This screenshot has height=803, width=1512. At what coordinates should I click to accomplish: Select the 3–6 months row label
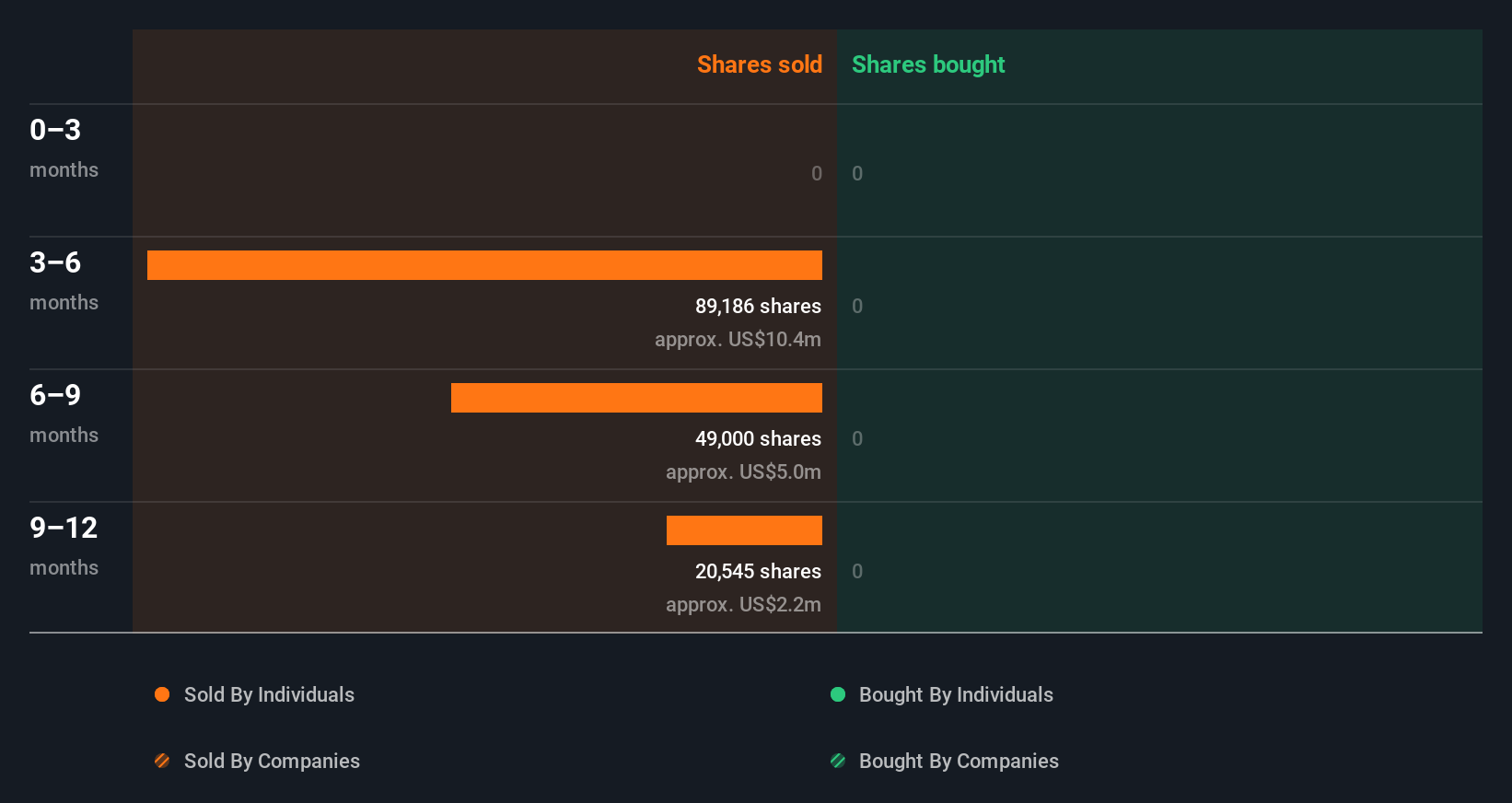tap(64, 280)
